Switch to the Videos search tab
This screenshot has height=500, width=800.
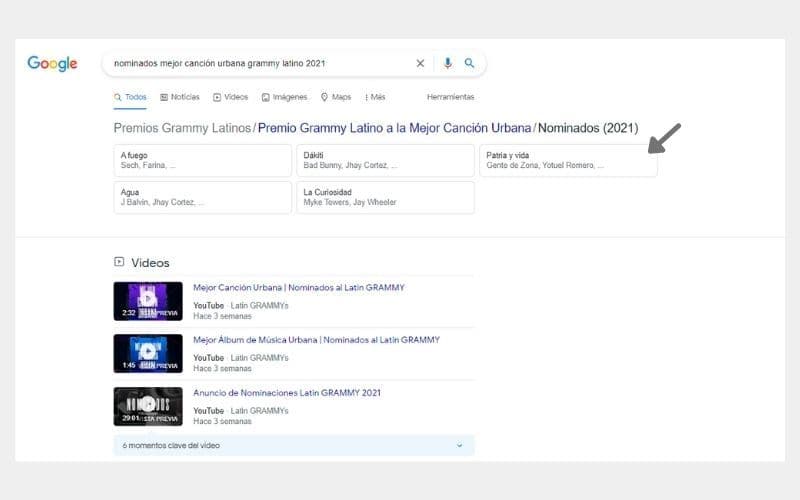(x=231, y=97)
